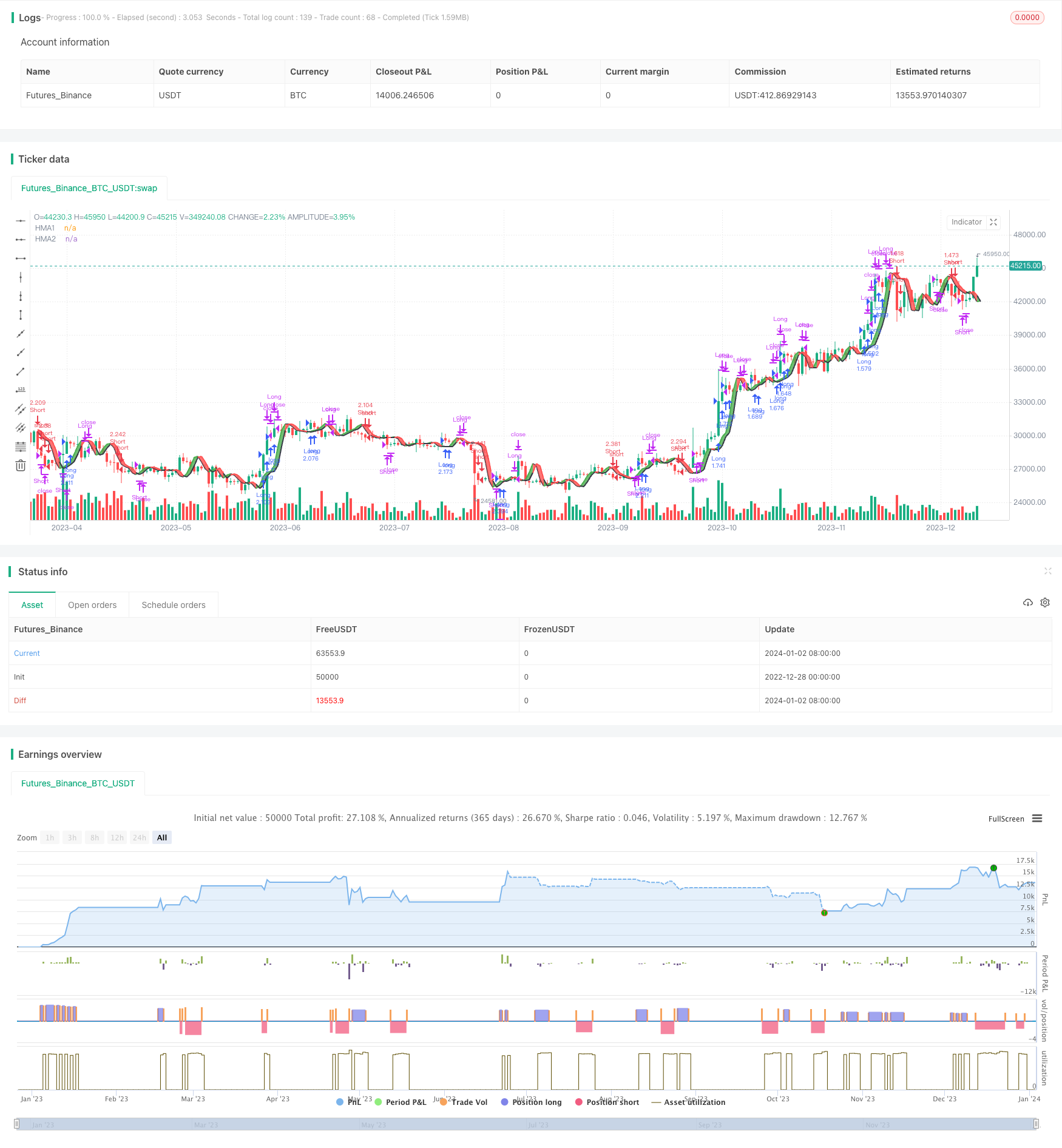The width and height of the screenshot is (1062, 1148).
Task: Click the 45215.00 current price label
Action: point(1026,266)
